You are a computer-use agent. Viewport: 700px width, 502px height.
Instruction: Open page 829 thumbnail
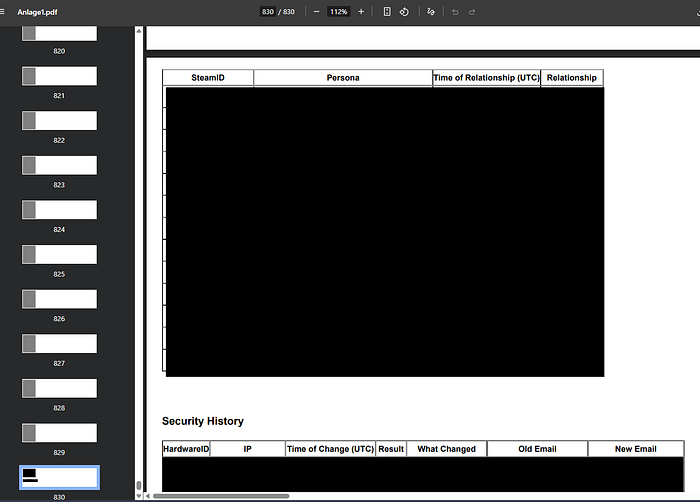coord(59,433)
